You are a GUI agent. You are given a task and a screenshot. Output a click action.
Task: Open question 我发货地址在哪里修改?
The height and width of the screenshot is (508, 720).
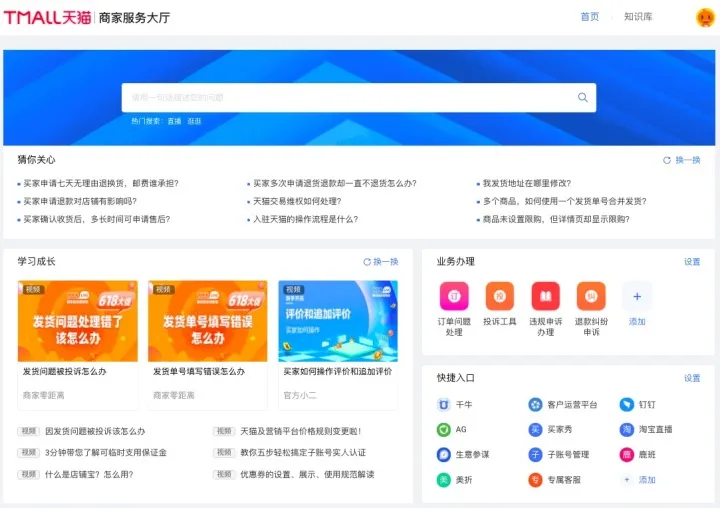[x=527, y=183]
